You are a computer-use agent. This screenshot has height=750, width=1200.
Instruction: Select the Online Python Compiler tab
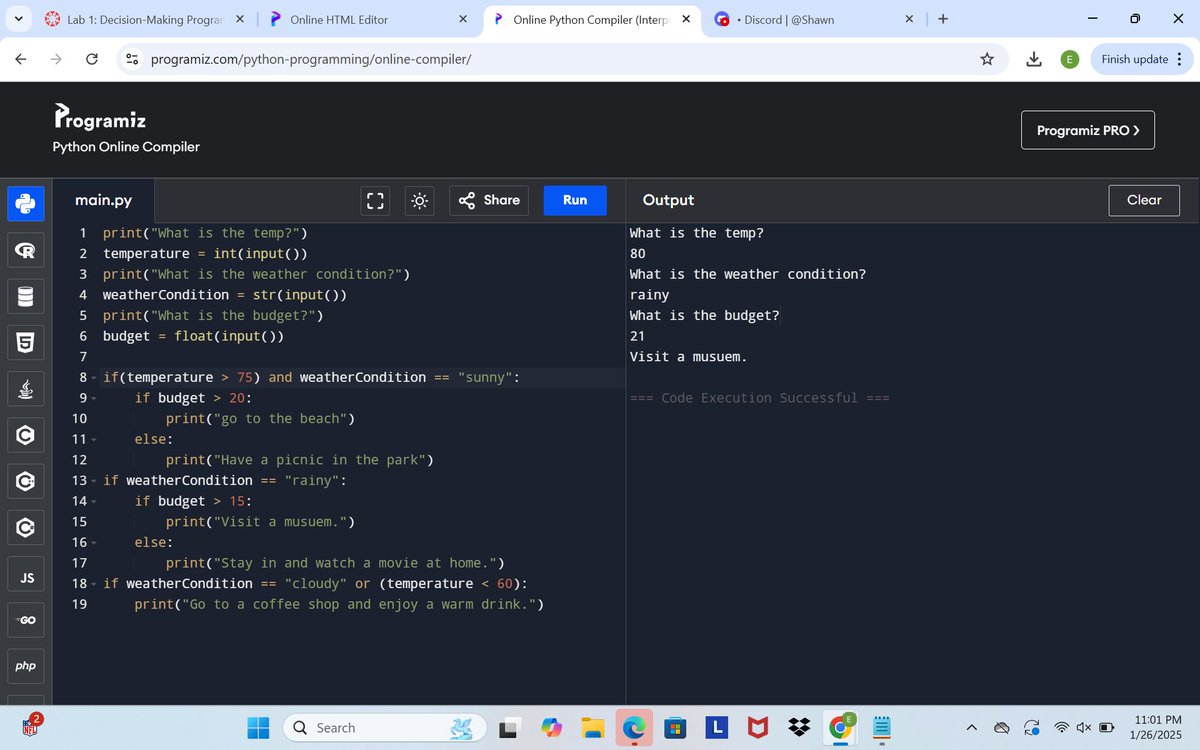592,19
